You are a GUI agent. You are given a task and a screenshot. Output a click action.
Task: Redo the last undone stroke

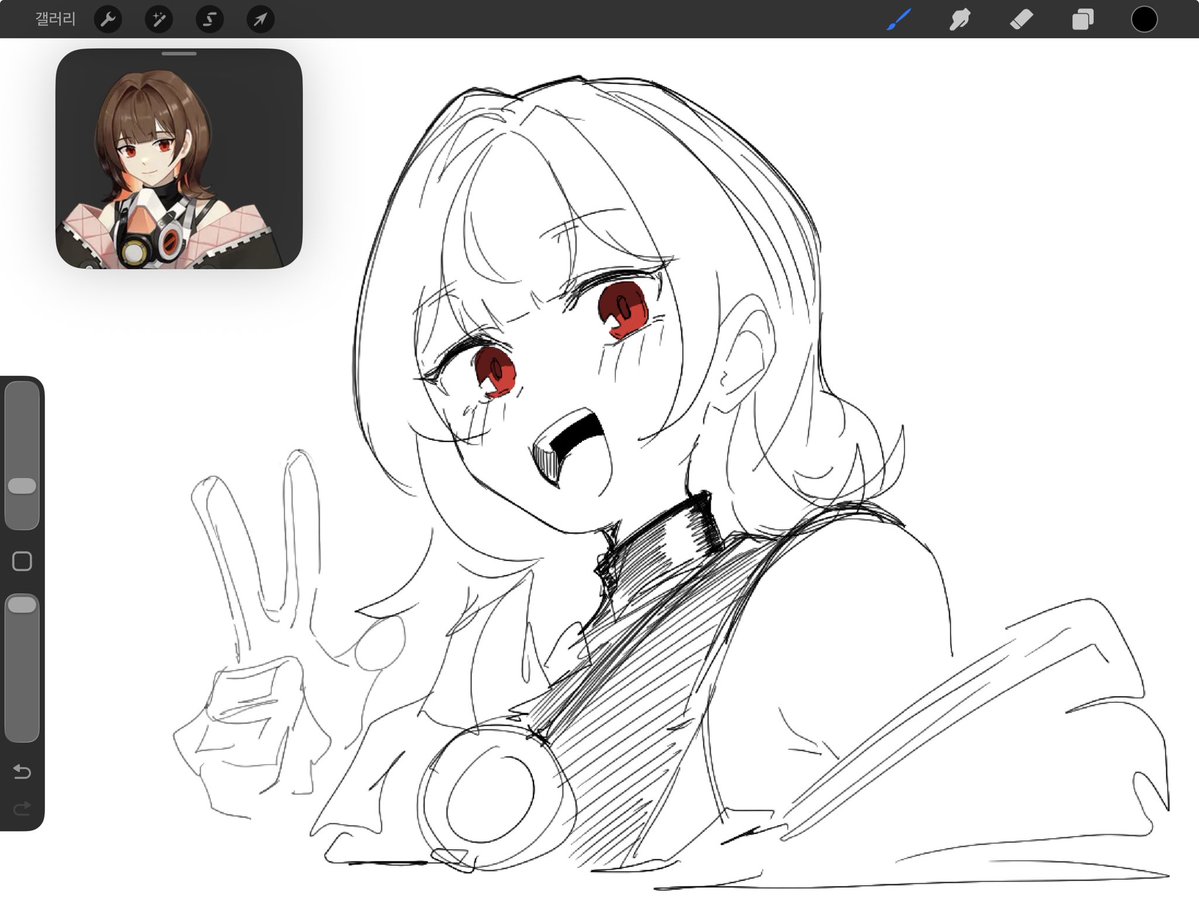click(x=22, y=808)
